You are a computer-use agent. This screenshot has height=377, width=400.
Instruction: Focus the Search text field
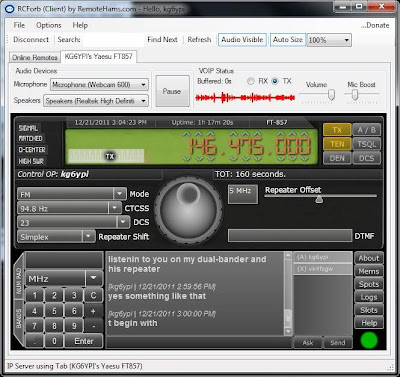pos(113,40)
